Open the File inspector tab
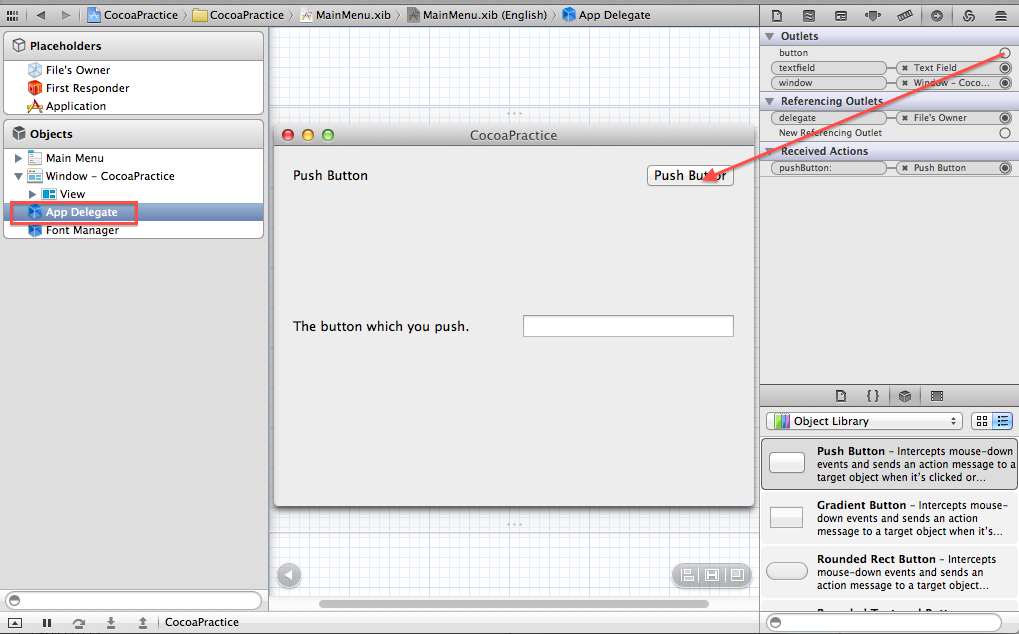 point(777,16)
